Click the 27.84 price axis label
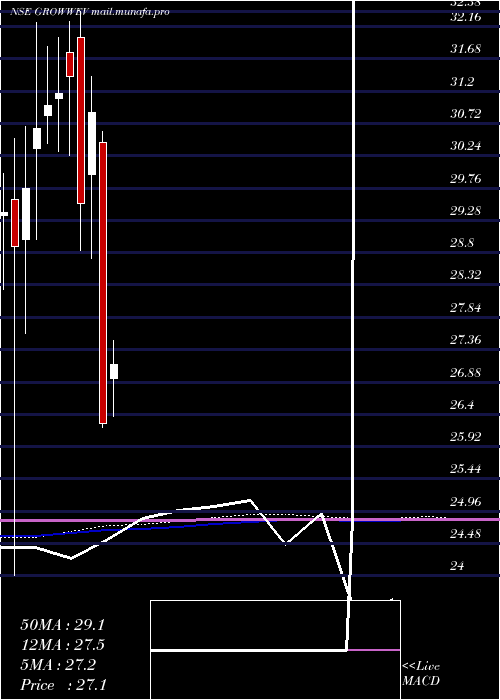Viewport: 500px width, 700px height. pyautogui.click(x=466, y=308)
